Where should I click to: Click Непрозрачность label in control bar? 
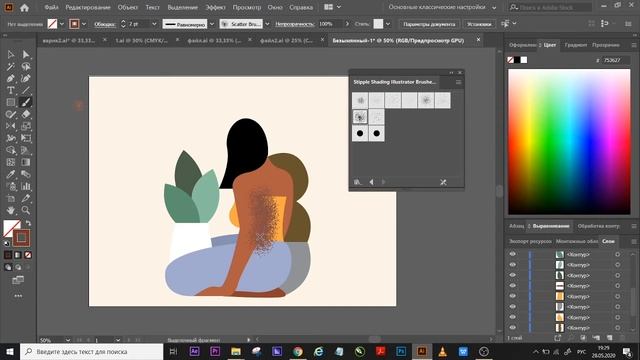coord(294,24)
